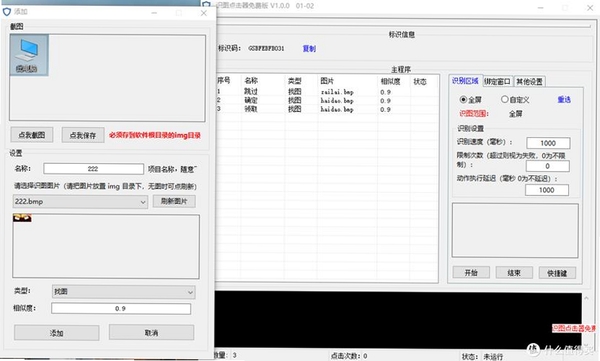Screen dimensions: 600x361
Task: Click the 点击次数 status bar entry
Action: [x=349, y=356]
